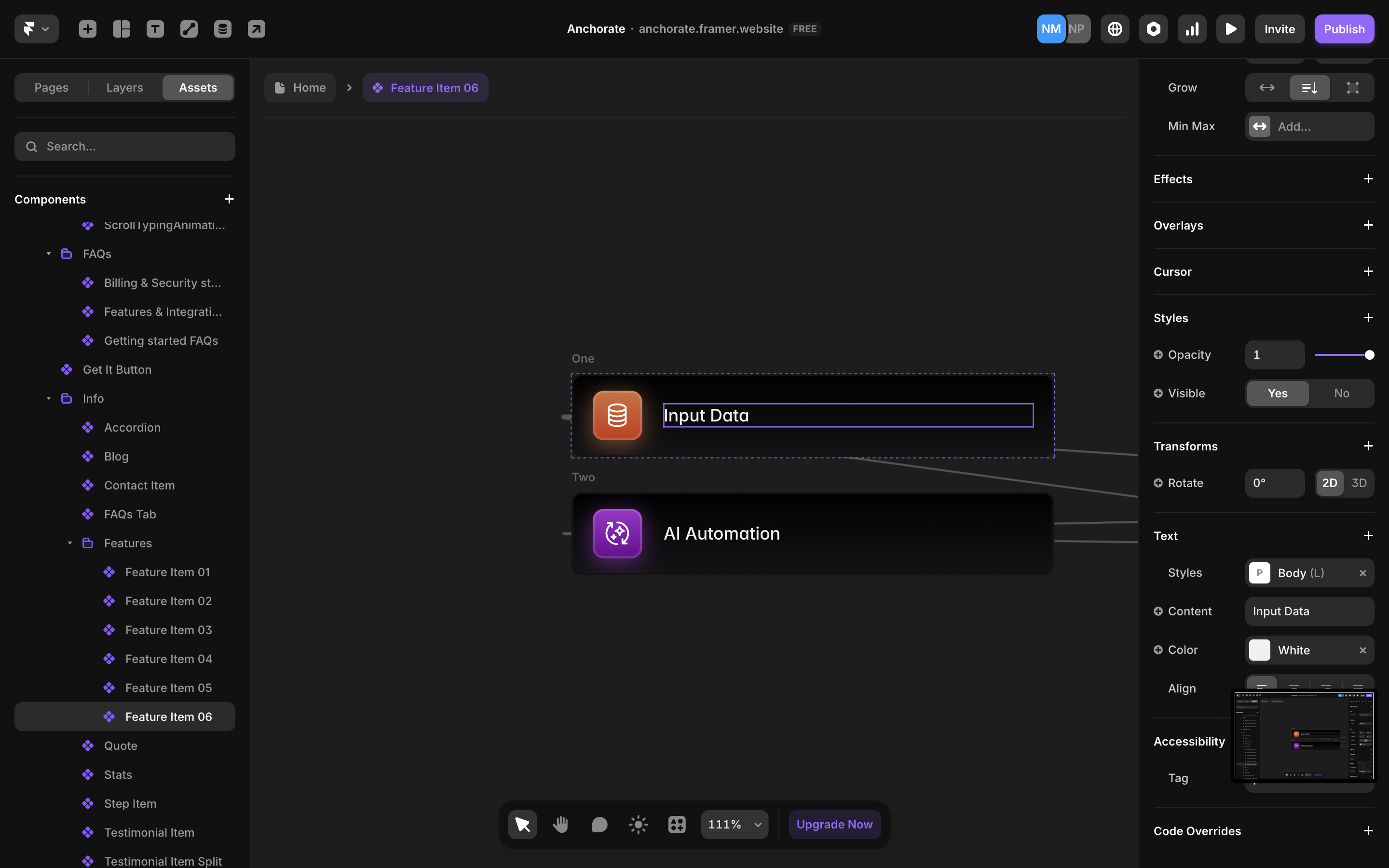The width and height of the screenshot is (1389, 868).
Task: Open the 111% zoom dropdown
Action: pyautogui.click(x=734, y=825)
